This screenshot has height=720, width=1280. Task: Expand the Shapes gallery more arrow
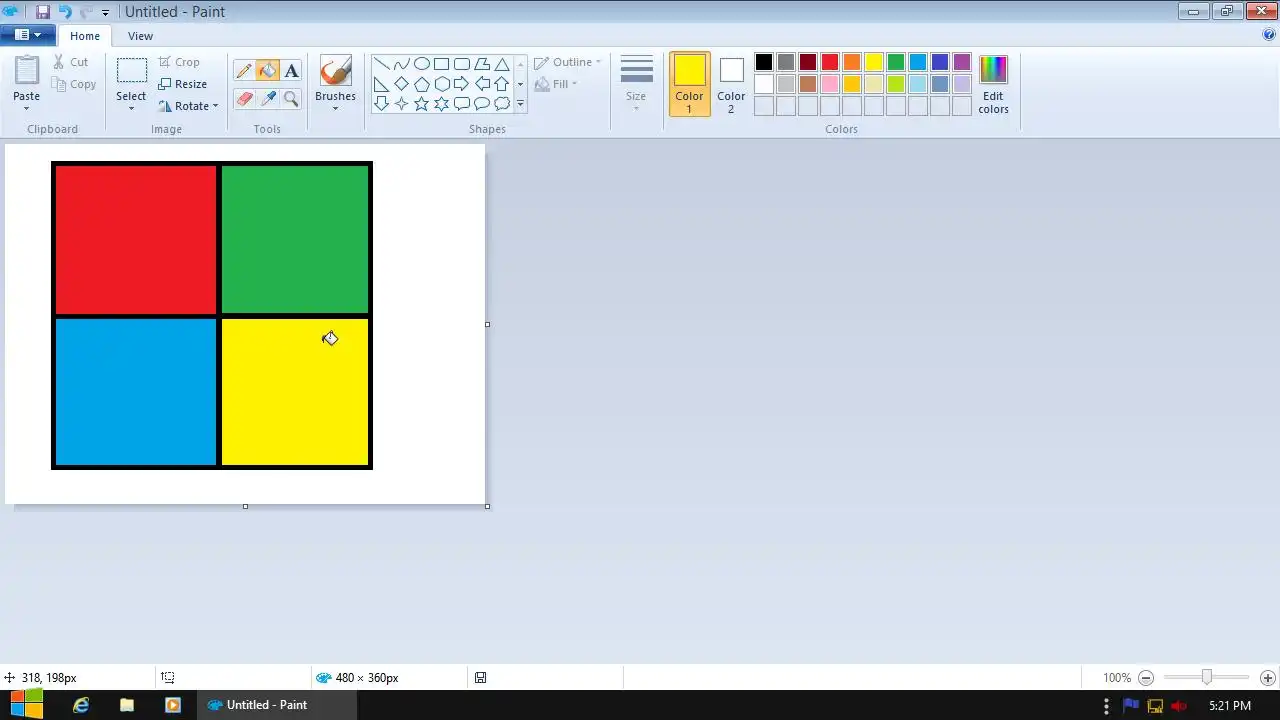click(520, 104)
